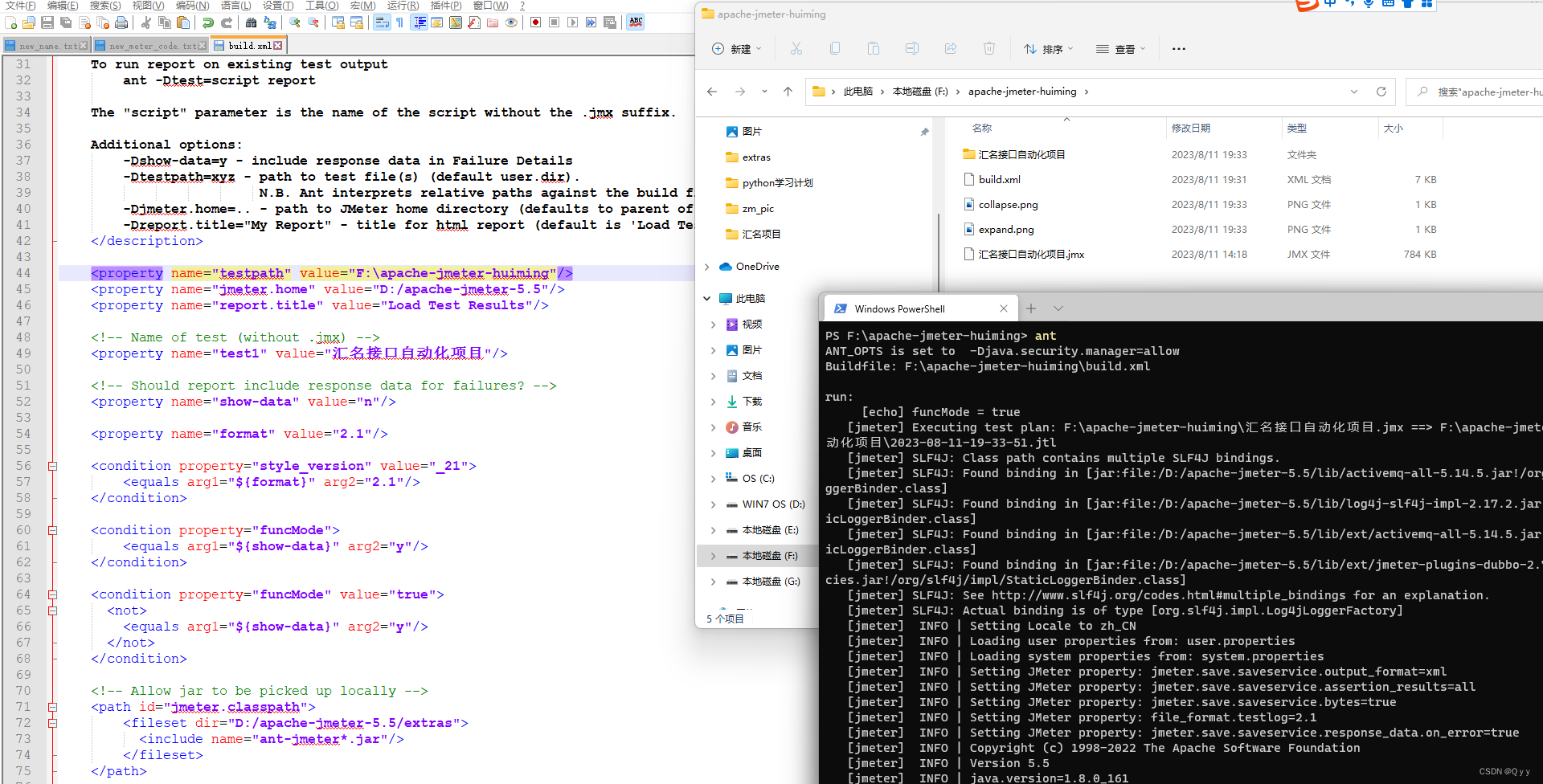Navigate up one folder level in Explorer

788,92
